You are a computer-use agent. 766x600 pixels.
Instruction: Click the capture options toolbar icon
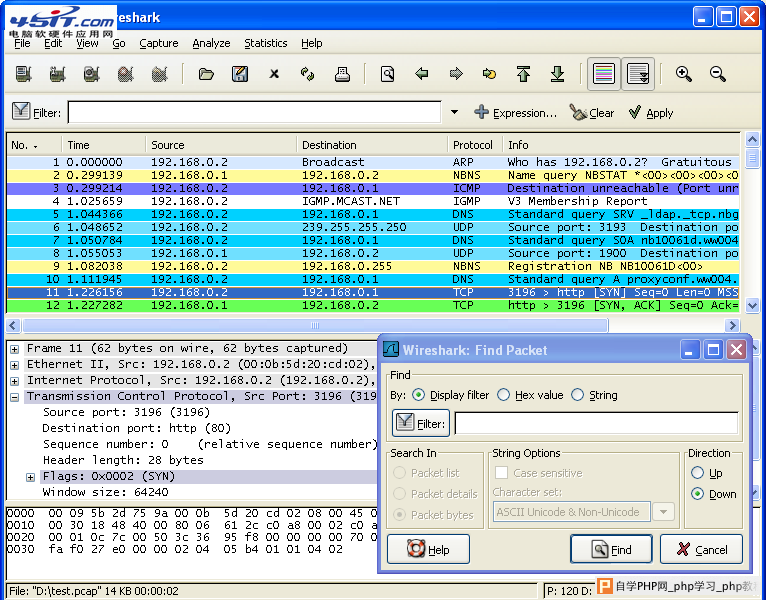(x=58, y=74)
